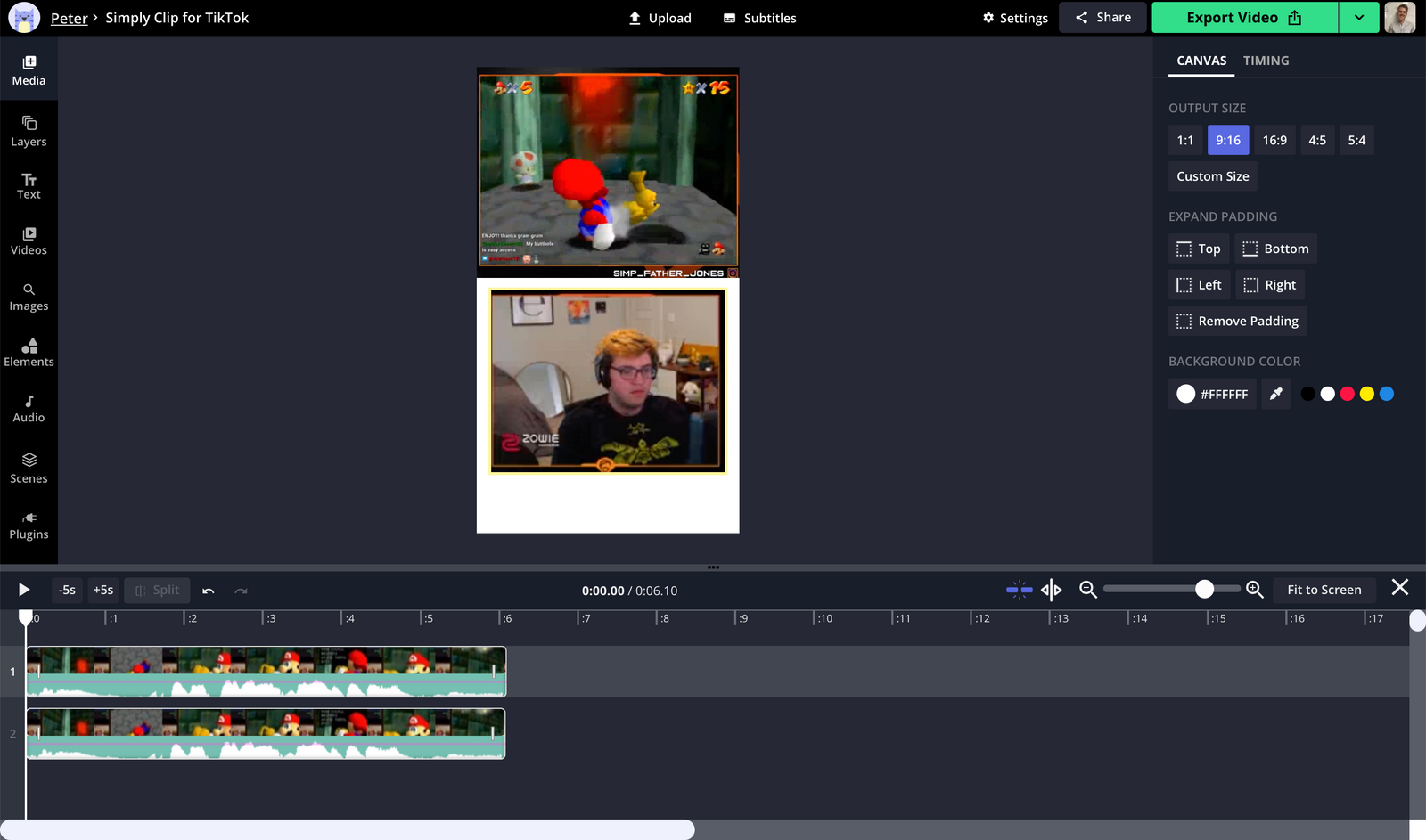Screen dimensions: 1426x840
Task: Open the Subtitles menu
Action: [758, 17]
